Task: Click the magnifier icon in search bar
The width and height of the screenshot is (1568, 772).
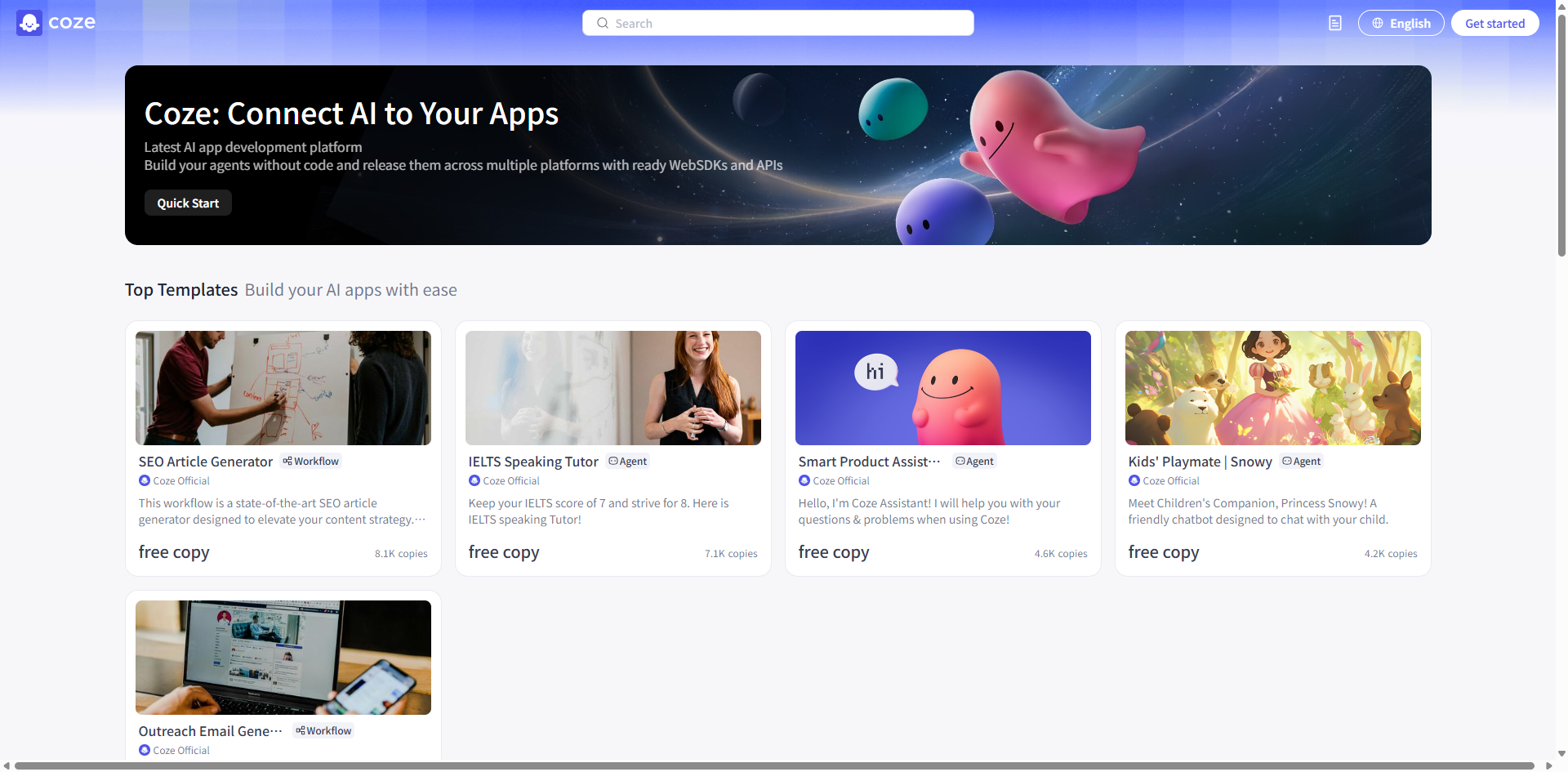Action: (x=603, y=23)
